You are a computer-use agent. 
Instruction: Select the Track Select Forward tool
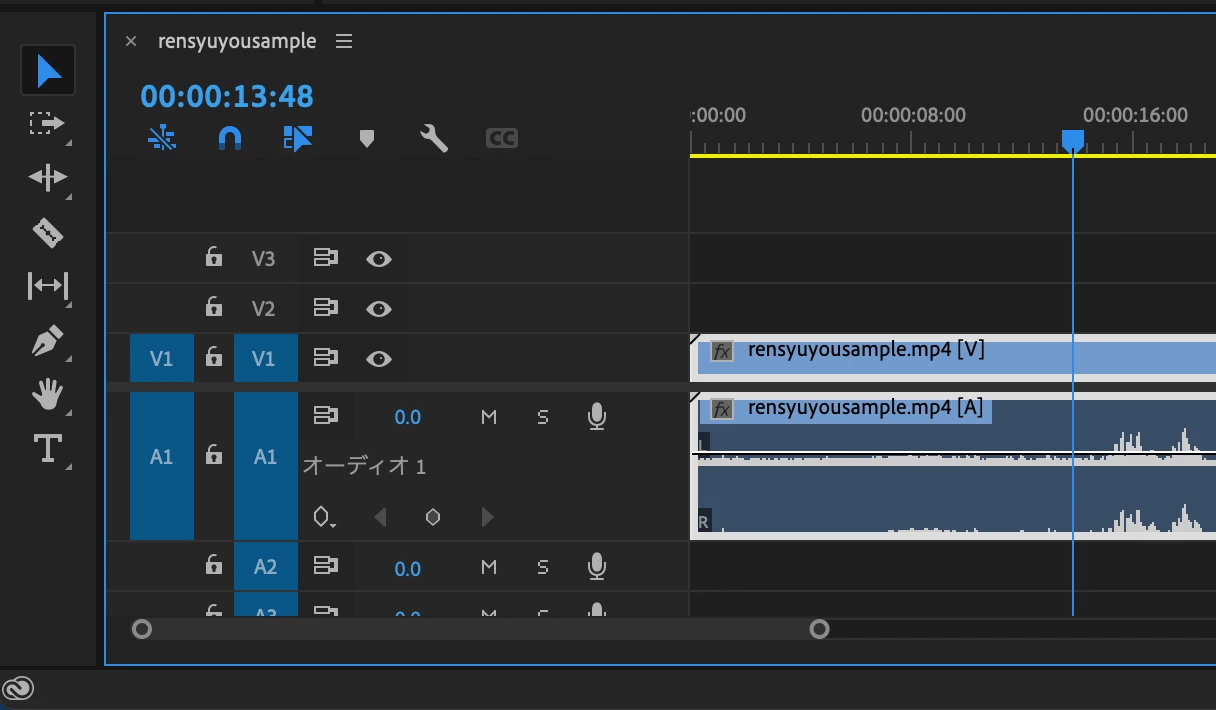(47, 123)
